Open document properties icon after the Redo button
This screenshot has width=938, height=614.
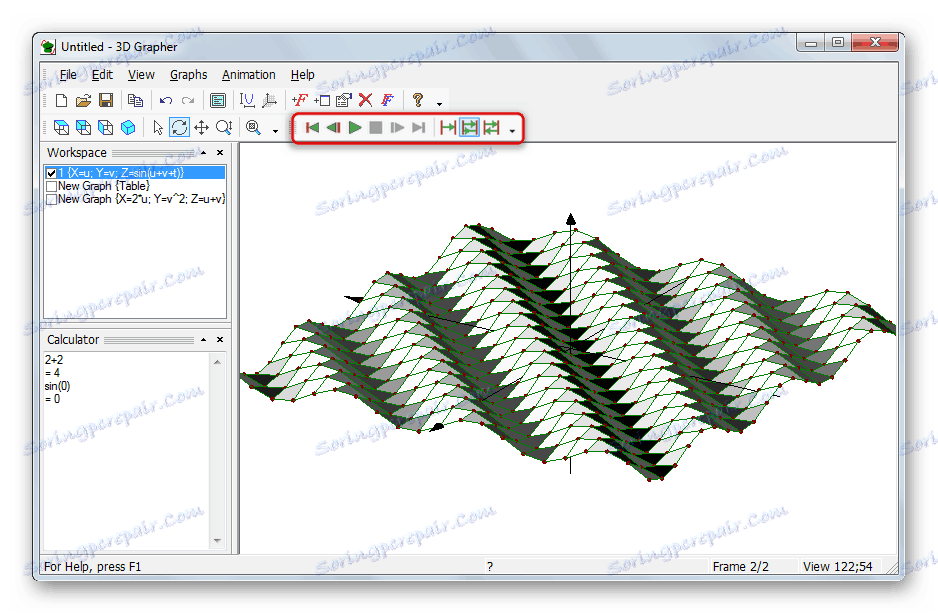click(218, 101)
